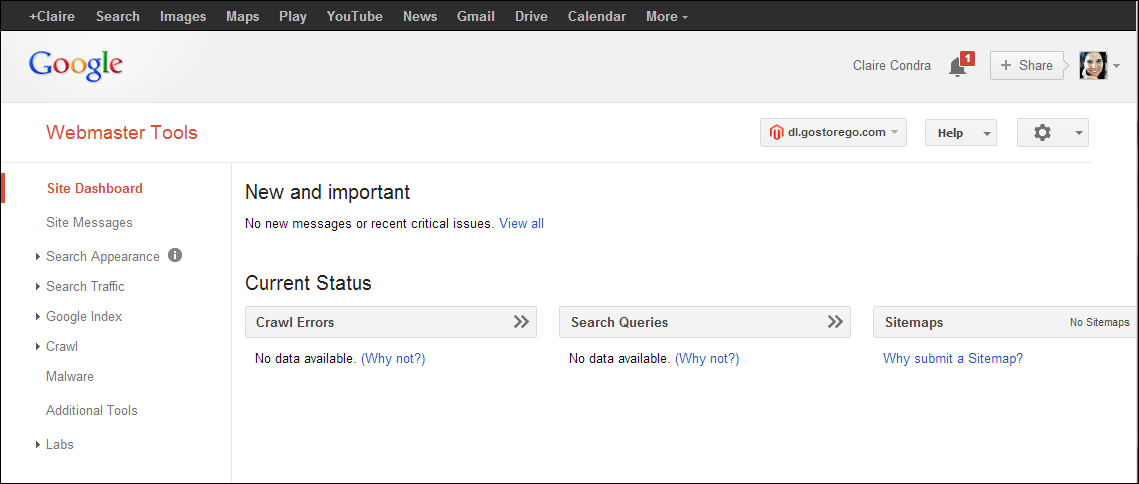Image resolution: width=1139 pixels, height=484 pixels.
Task: Click the No Sitemaps text
Action: 1100,323
